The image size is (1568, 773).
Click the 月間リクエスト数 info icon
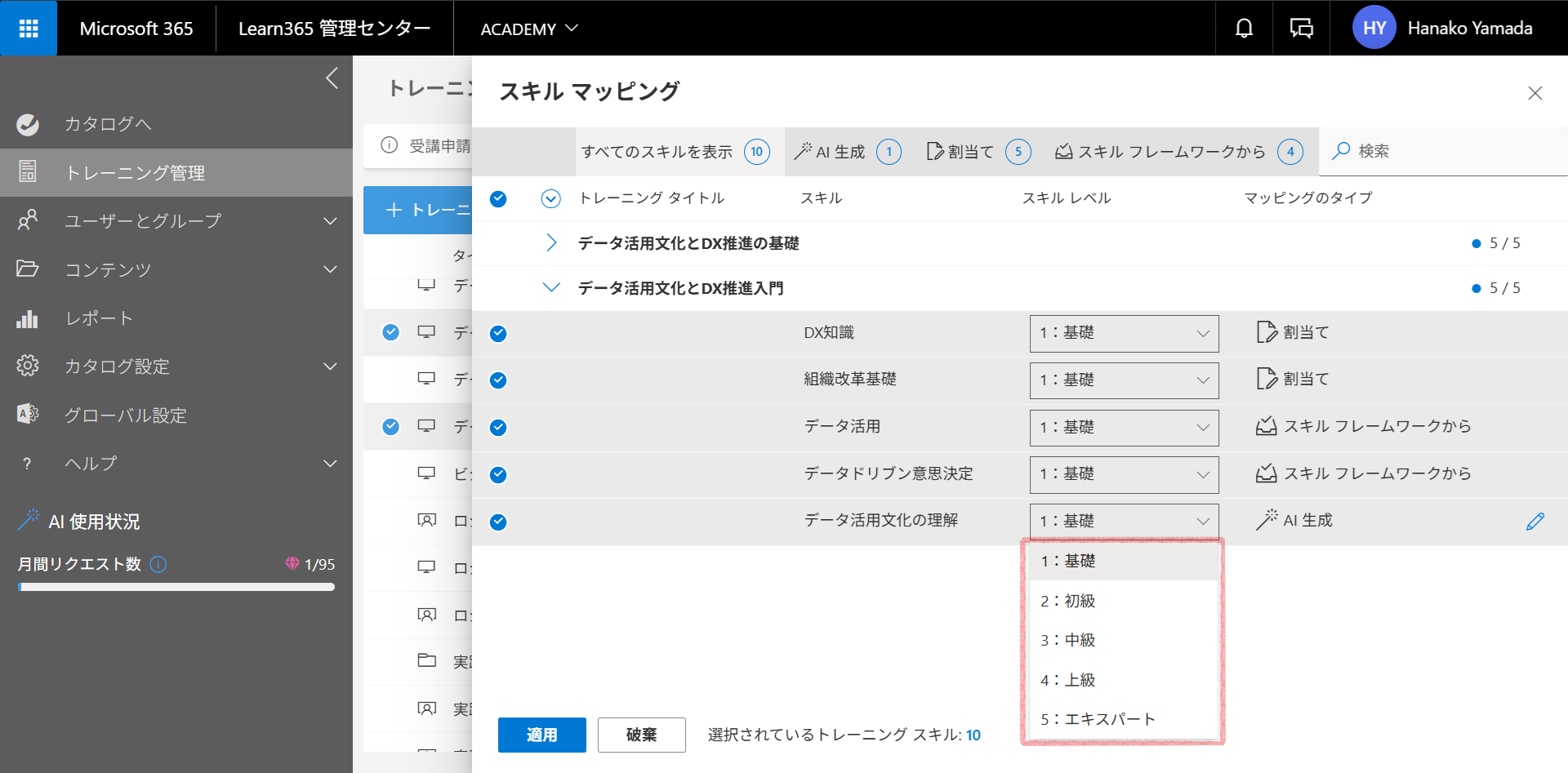click(x=159, y=564)
